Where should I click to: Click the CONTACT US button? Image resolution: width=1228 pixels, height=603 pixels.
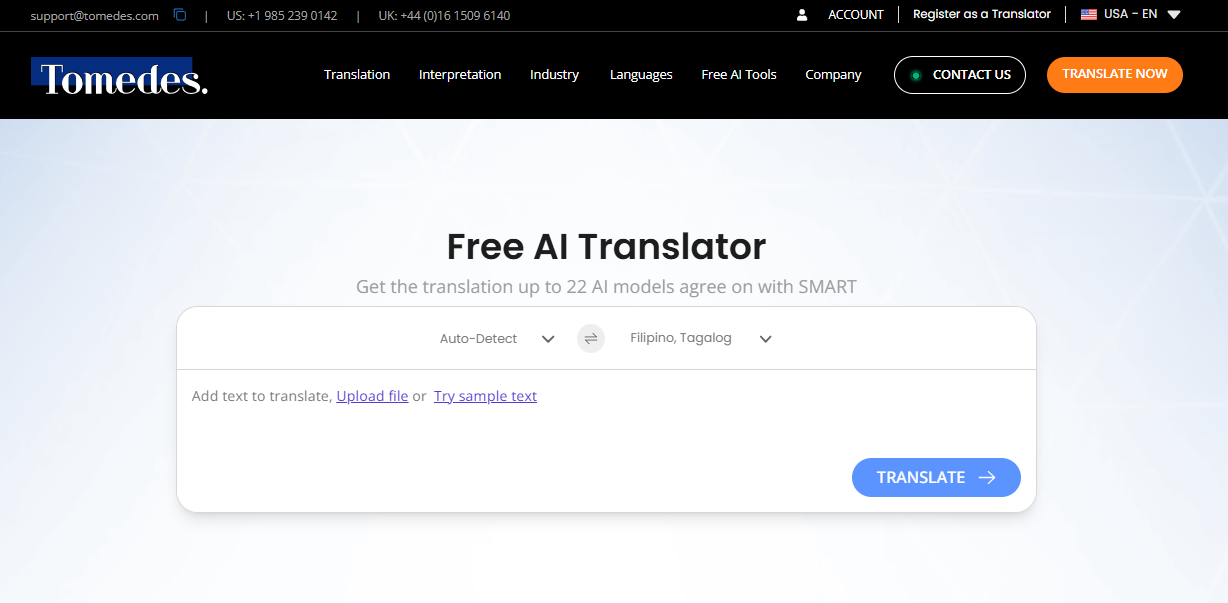tap(959, 74)
